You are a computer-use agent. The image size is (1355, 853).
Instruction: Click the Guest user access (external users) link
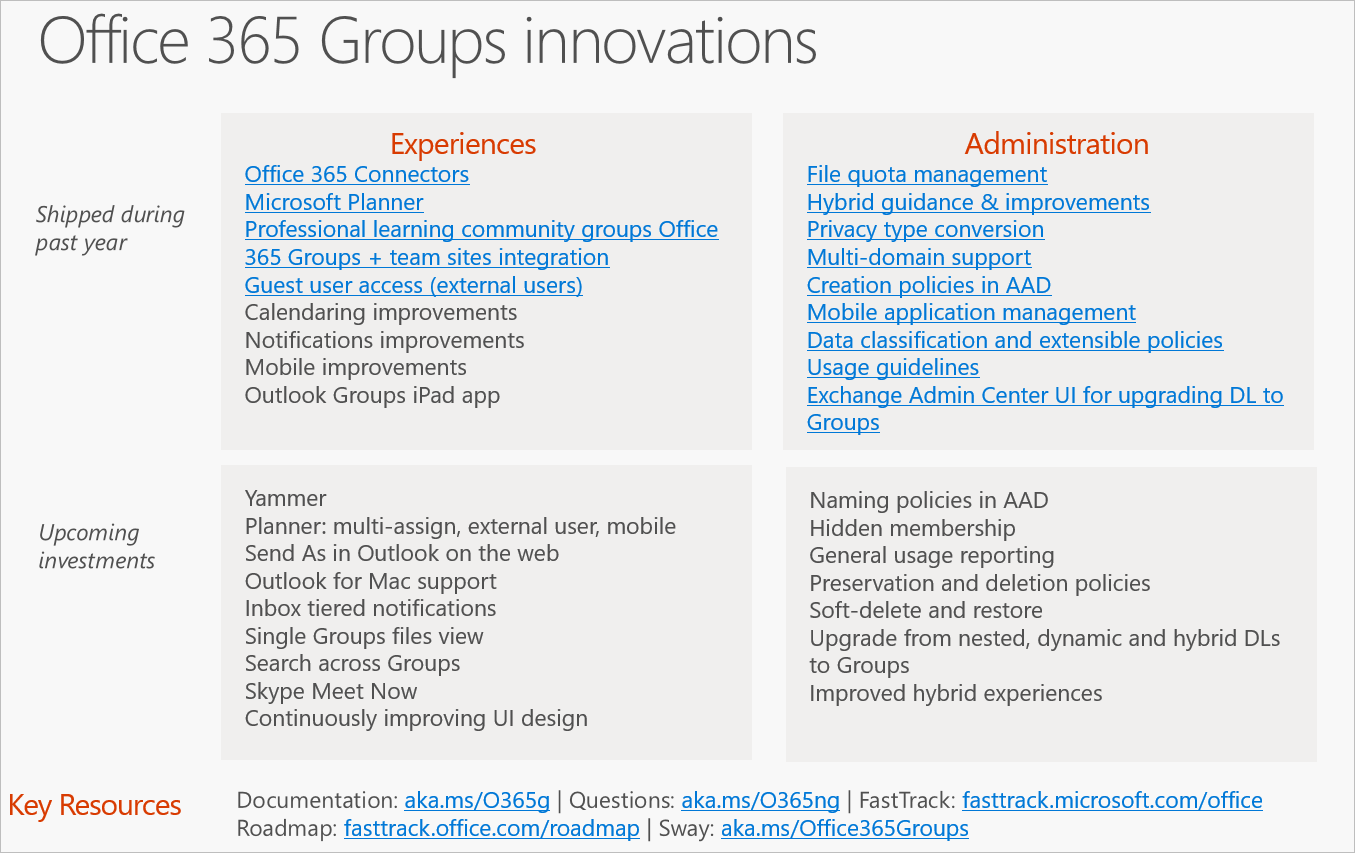click(413, 285)
